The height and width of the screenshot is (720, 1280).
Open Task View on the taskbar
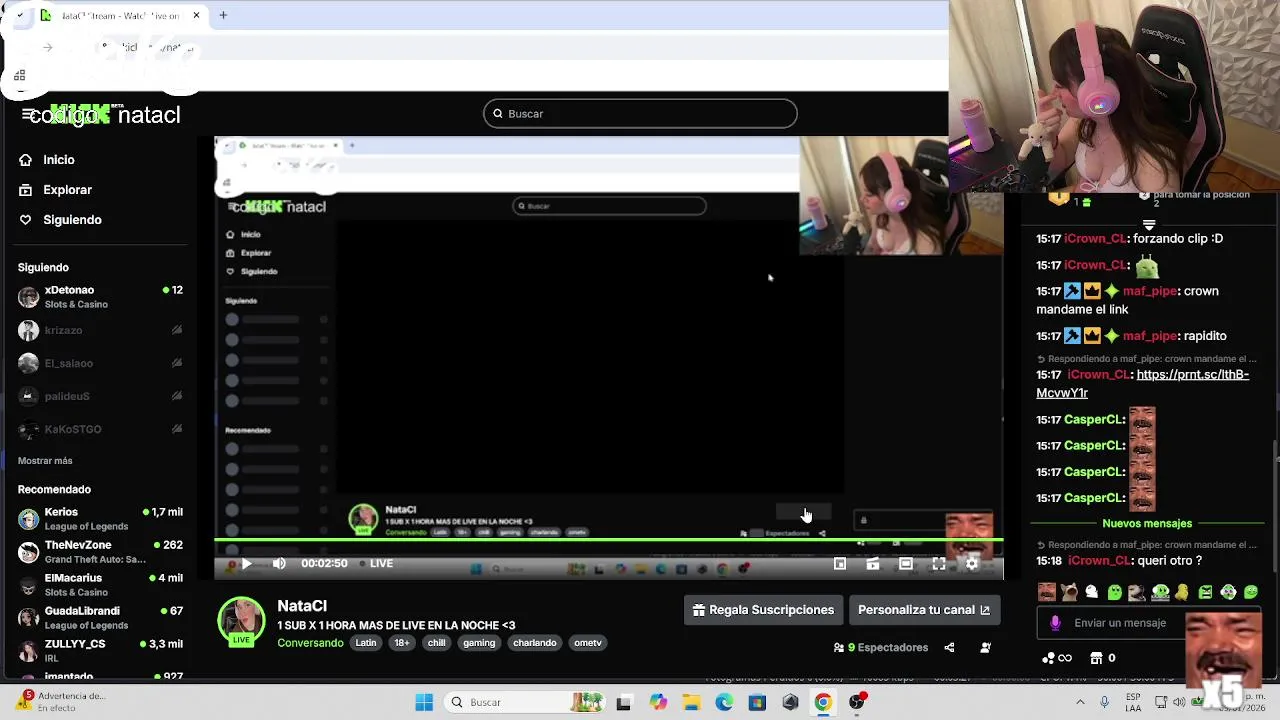tap(624, 702)
